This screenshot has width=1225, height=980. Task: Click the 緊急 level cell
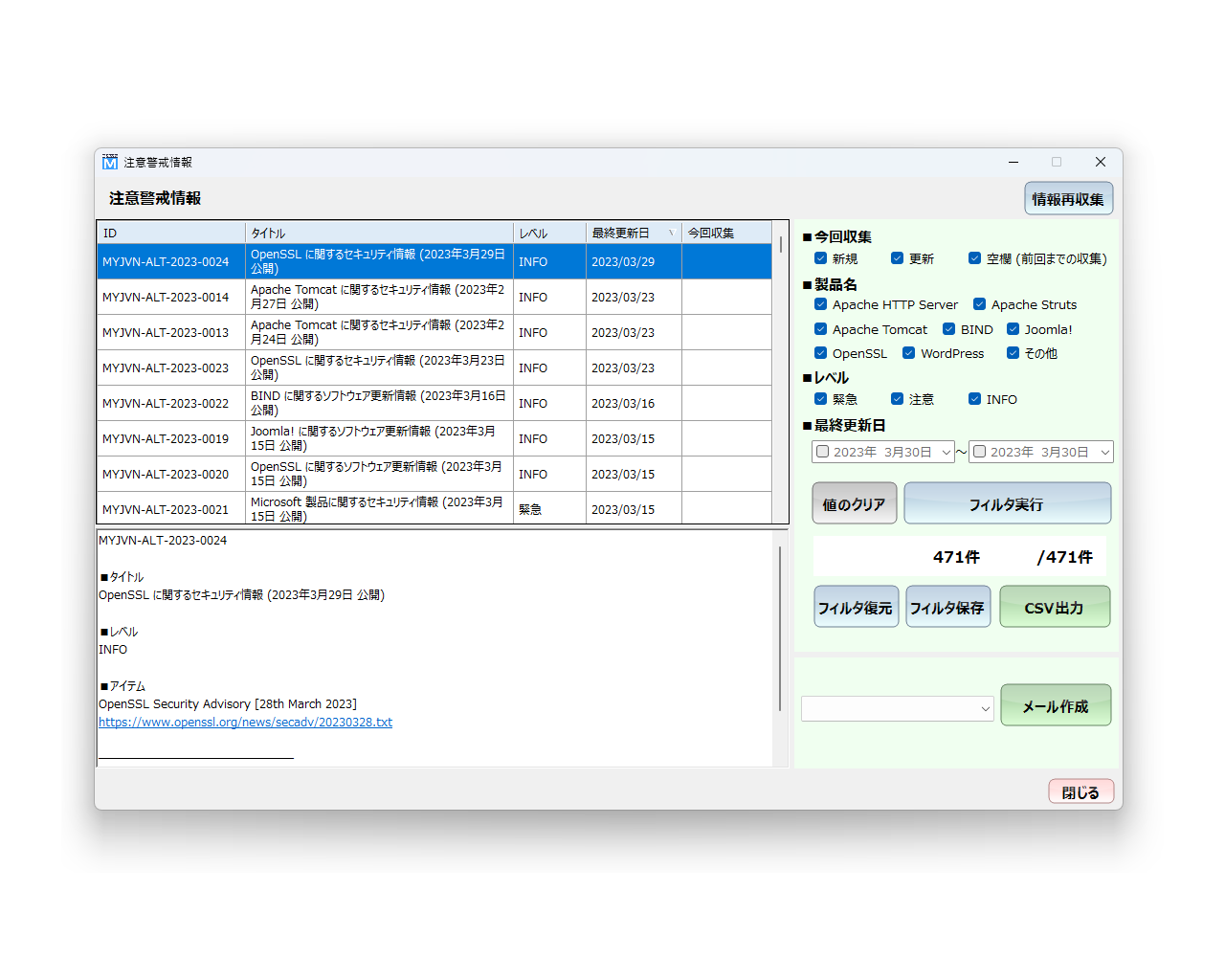point(549,508)
